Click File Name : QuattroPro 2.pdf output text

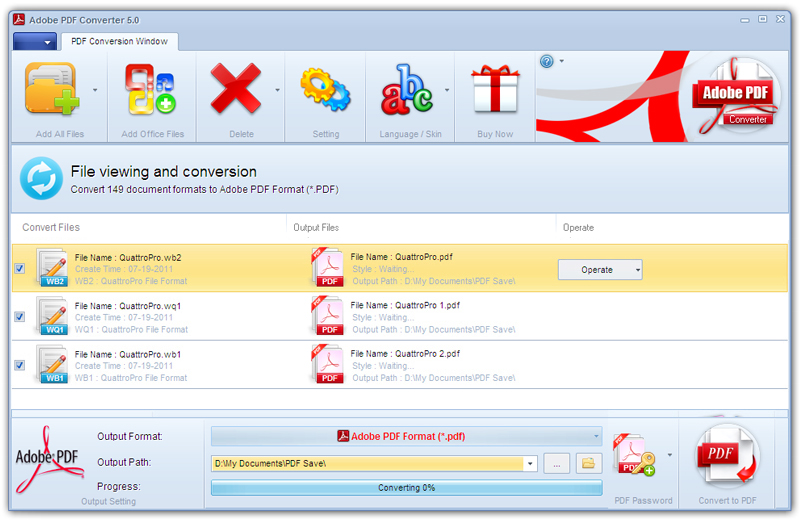pos(405,354)
